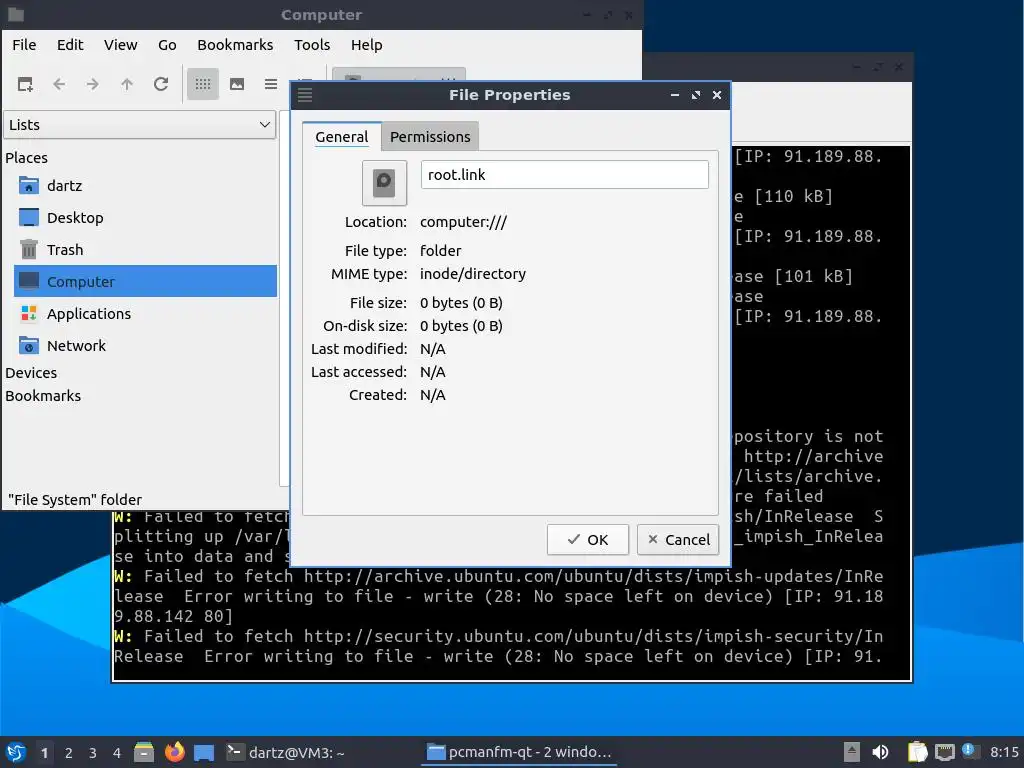Switch to compact list view mode
Image resolution: width=1024 pixels, height=768 pixels.
click(271, 84)
